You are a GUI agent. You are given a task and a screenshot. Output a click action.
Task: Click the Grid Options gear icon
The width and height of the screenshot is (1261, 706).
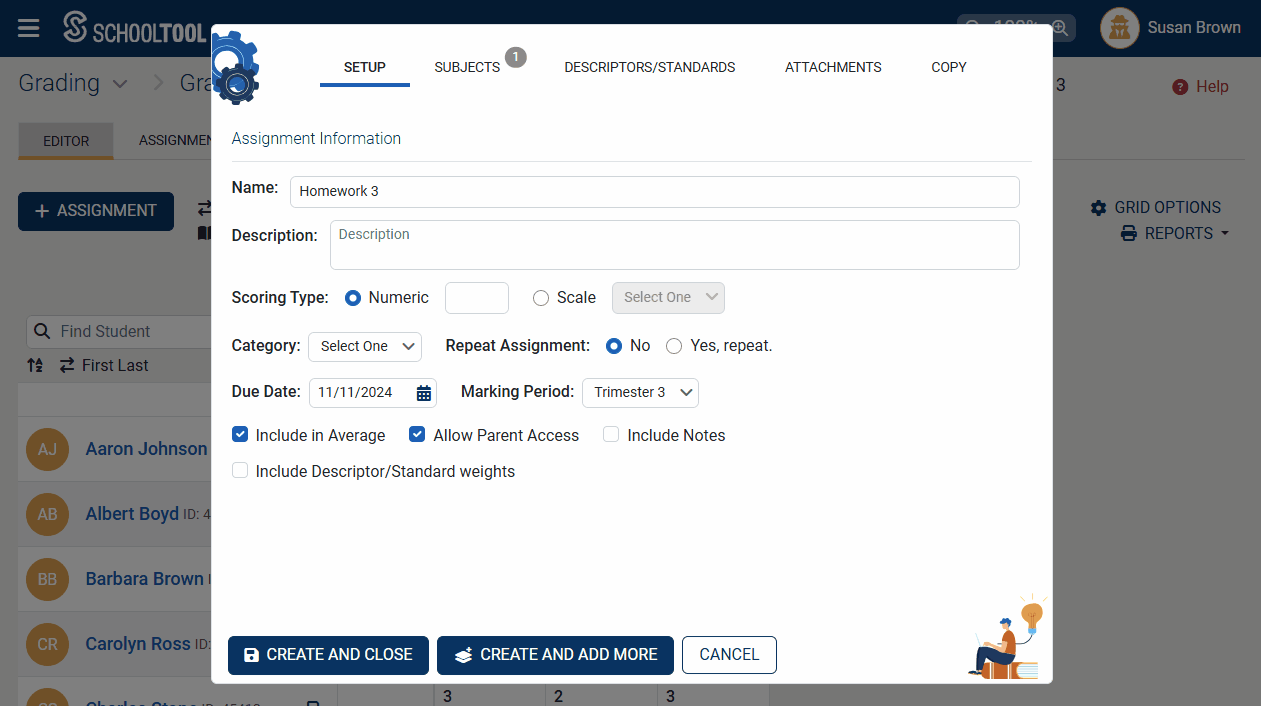[1099, 208]
